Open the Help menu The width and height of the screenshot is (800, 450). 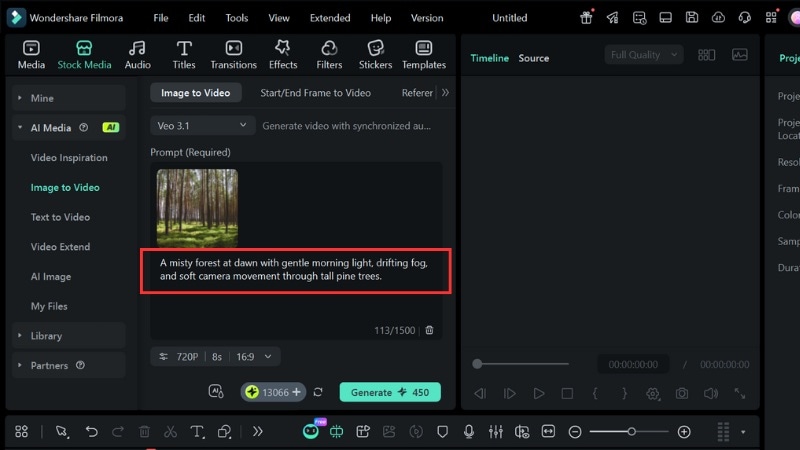[x=381, y=18]
